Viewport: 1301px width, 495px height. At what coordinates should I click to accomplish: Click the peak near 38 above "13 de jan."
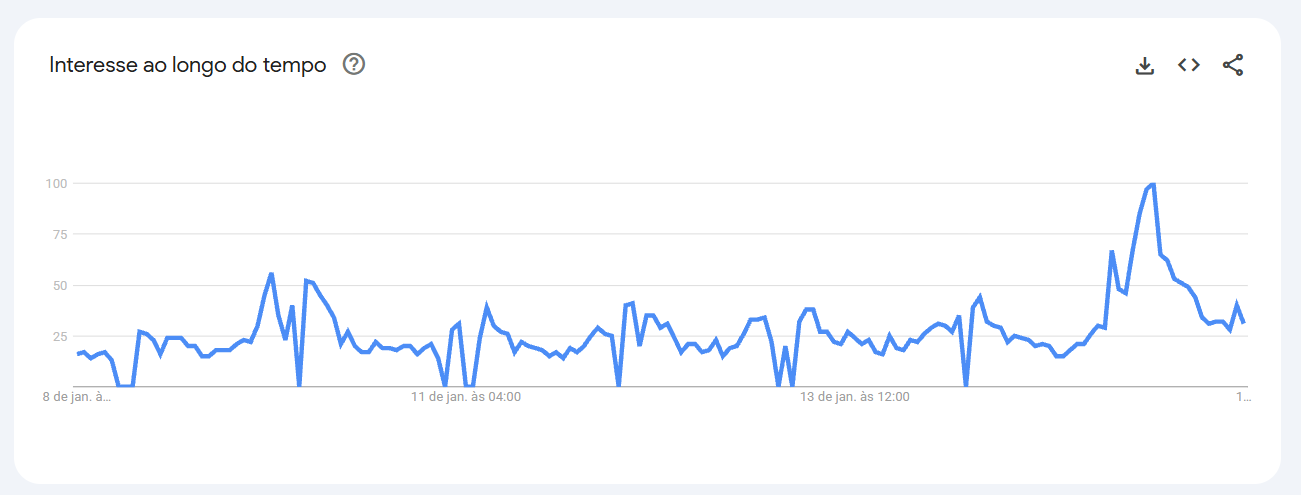808,309
